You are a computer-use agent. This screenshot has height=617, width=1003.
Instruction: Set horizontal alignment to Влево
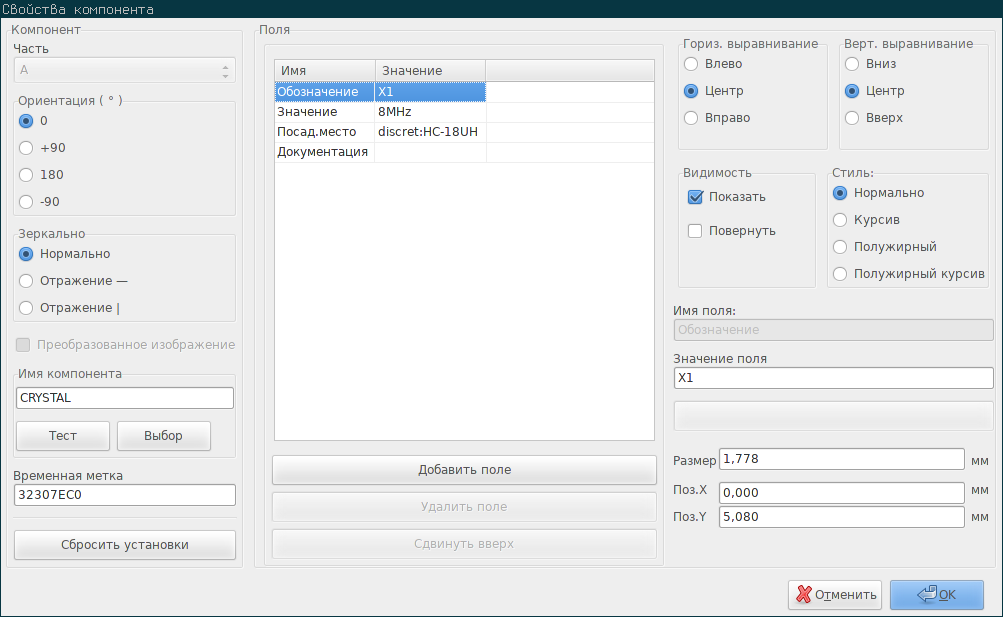point(690,63)
